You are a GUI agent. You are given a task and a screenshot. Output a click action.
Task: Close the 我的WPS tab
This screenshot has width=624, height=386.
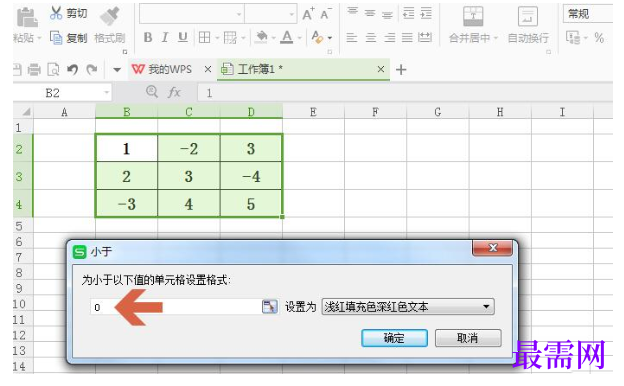(x=208, y=70)
